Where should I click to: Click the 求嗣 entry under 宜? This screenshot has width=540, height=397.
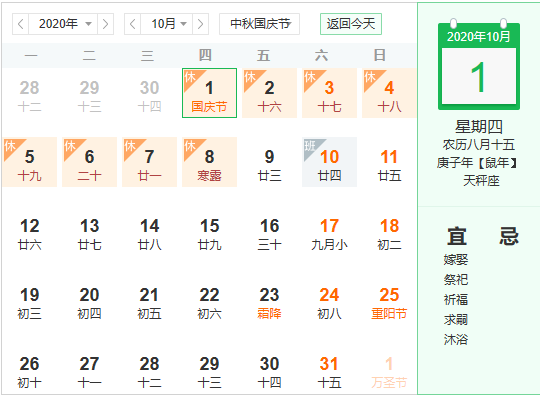456,320
